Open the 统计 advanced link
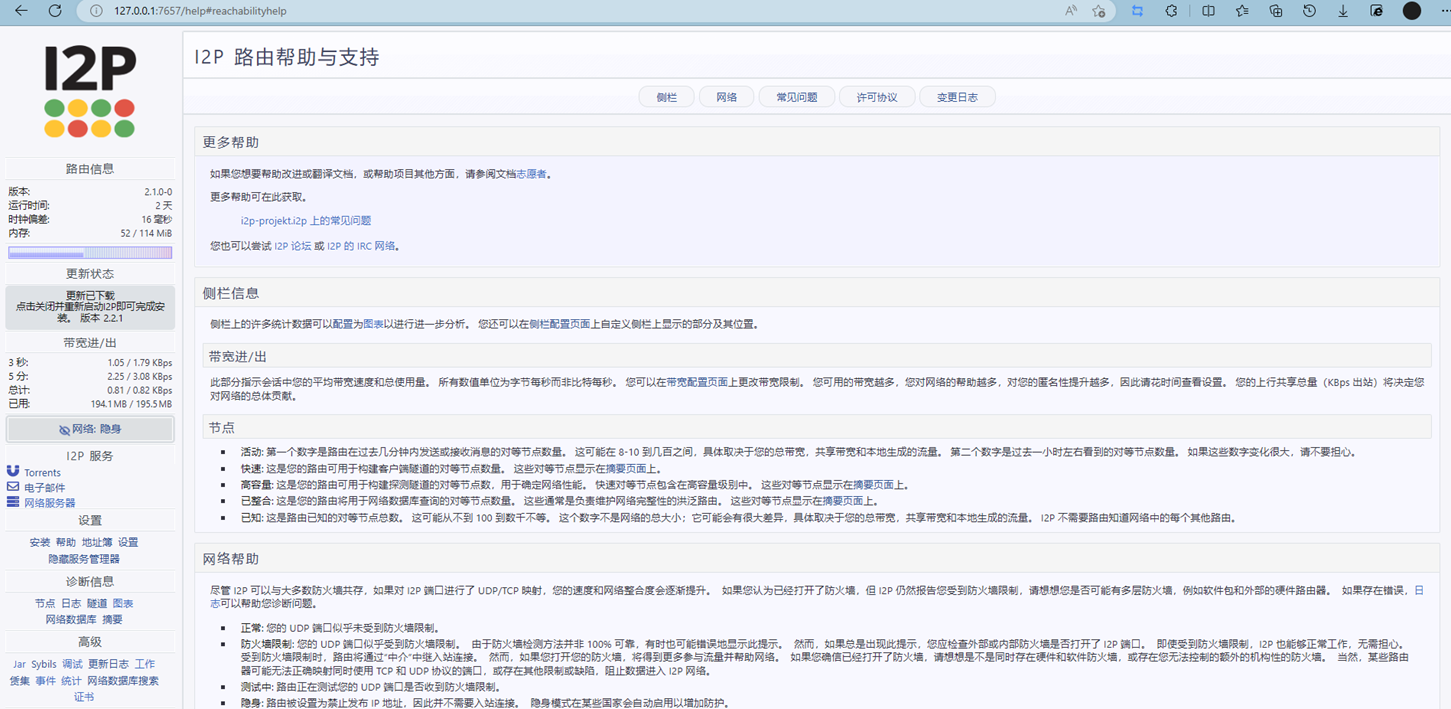The image size is (1451, 709). (71, 681)
